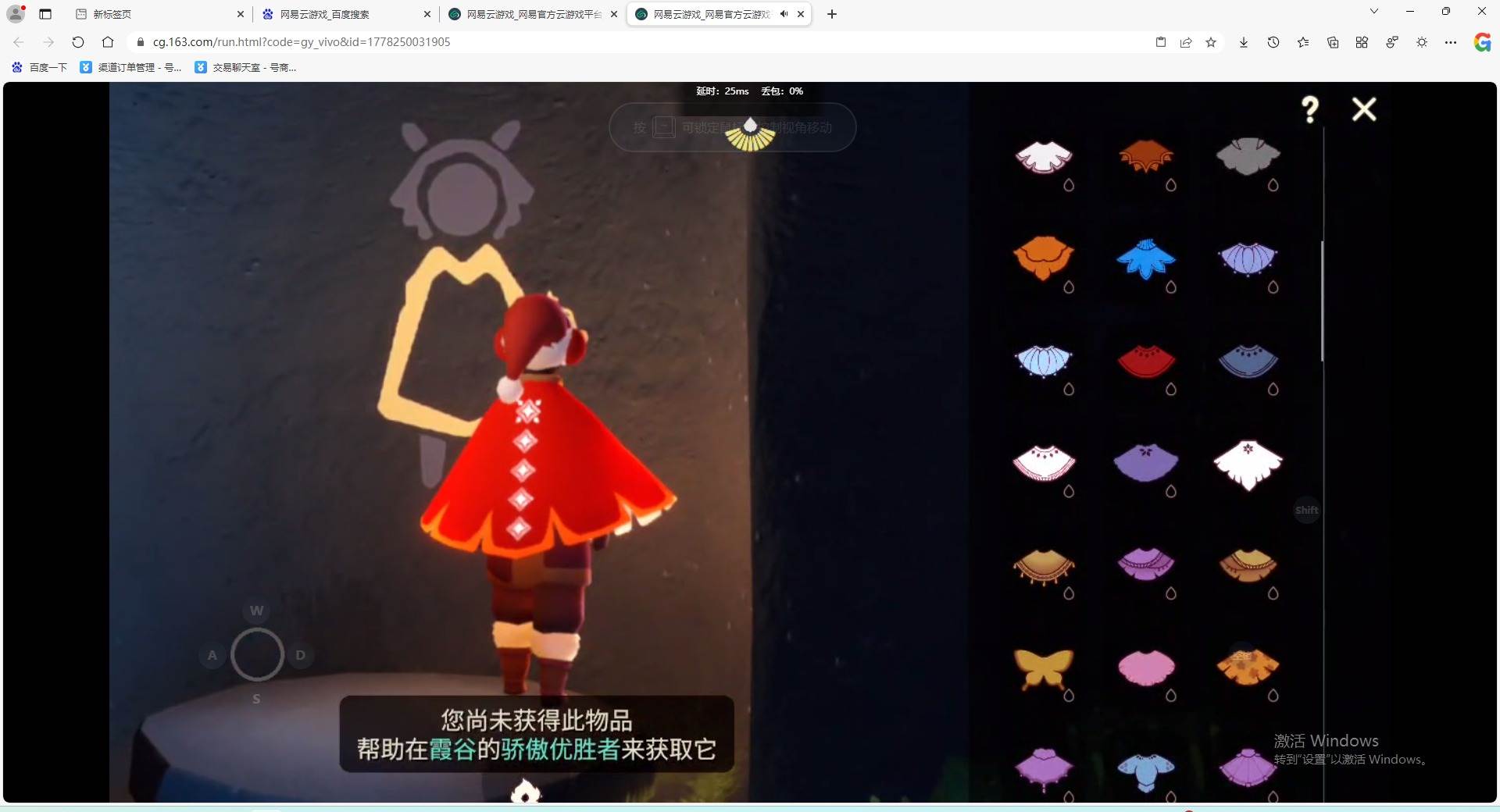1500x812 pixels.
Task: Click the Shift key hint button
Action: pyautogui.click(x=1307, y=511)
